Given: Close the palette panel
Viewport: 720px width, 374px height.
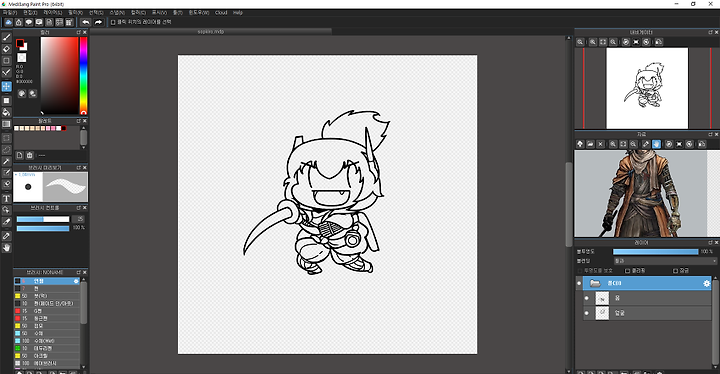Looking at the screenshot, I should 84,121.
